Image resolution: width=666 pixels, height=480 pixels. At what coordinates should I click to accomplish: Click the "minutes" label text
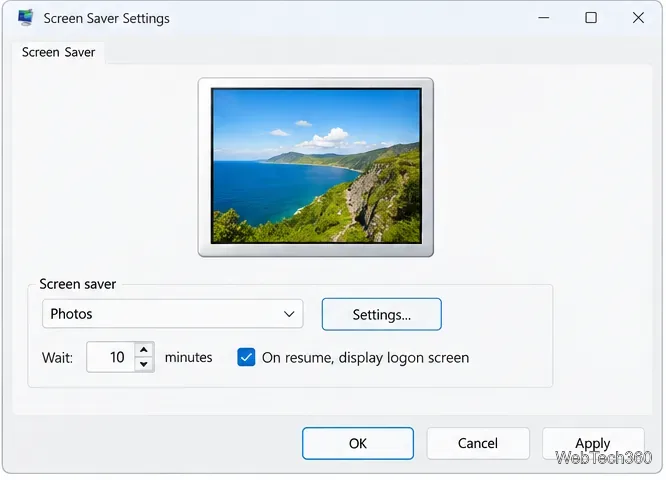[189, 357]
